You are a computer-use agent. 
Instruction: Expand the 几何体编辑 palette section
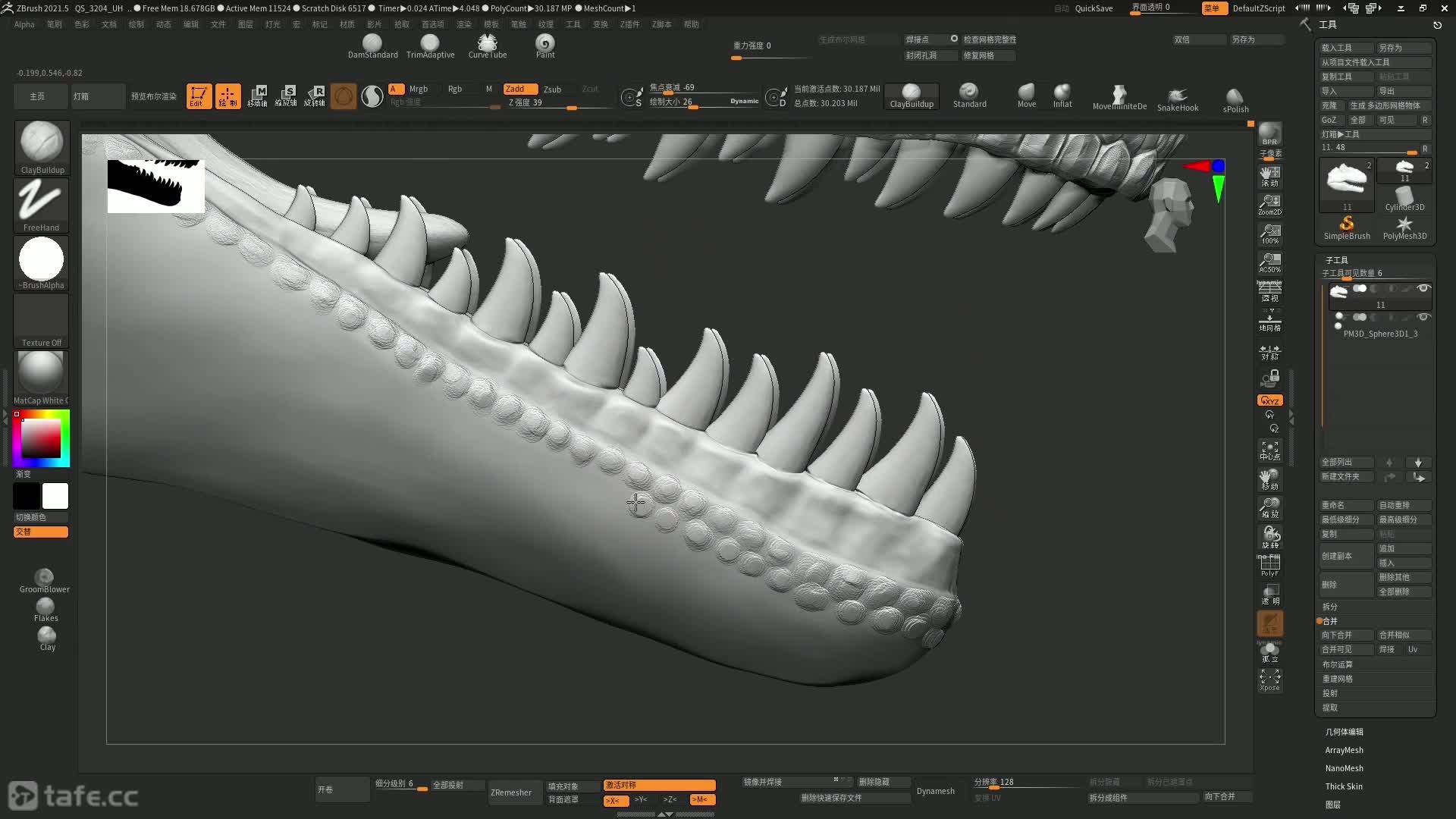click(x=1345, y=732)
